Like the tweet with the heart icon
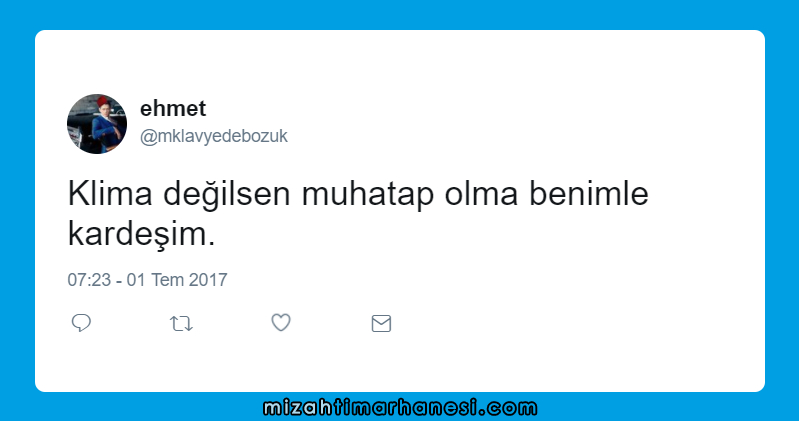 [281, 323]
